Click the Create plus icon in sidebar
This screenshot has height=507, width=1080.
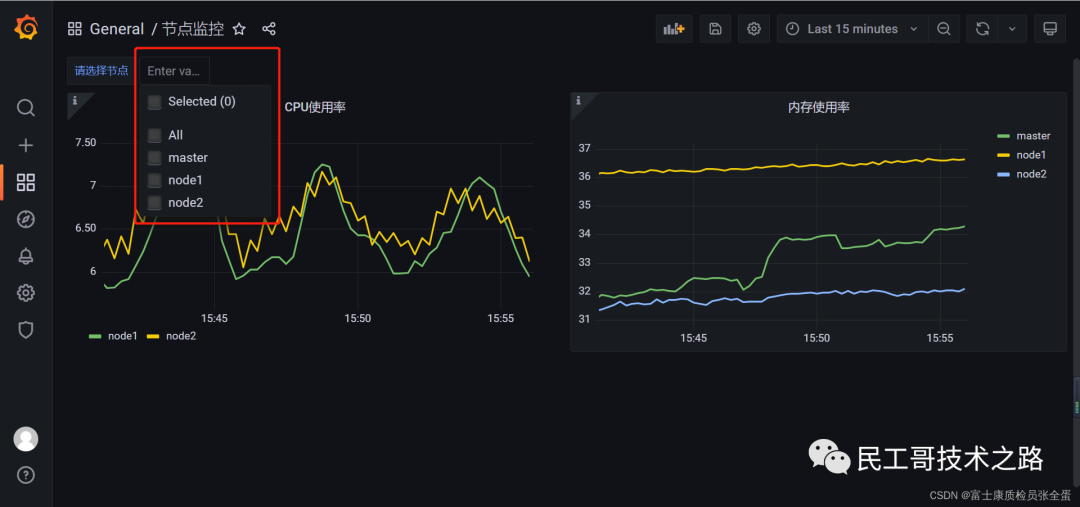25,145
